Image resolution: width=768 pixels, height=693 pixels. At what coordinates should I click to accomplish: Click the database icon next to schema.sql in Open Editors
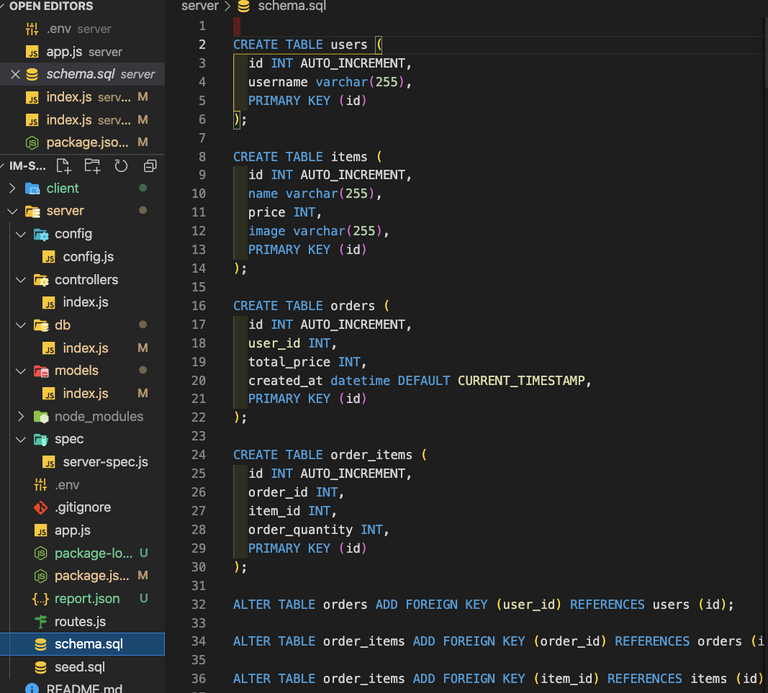tap(32, 74)
